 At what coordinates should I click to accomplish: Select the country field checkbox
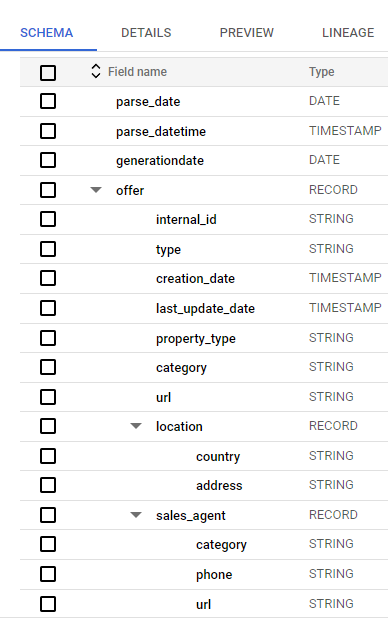[48, 456]
